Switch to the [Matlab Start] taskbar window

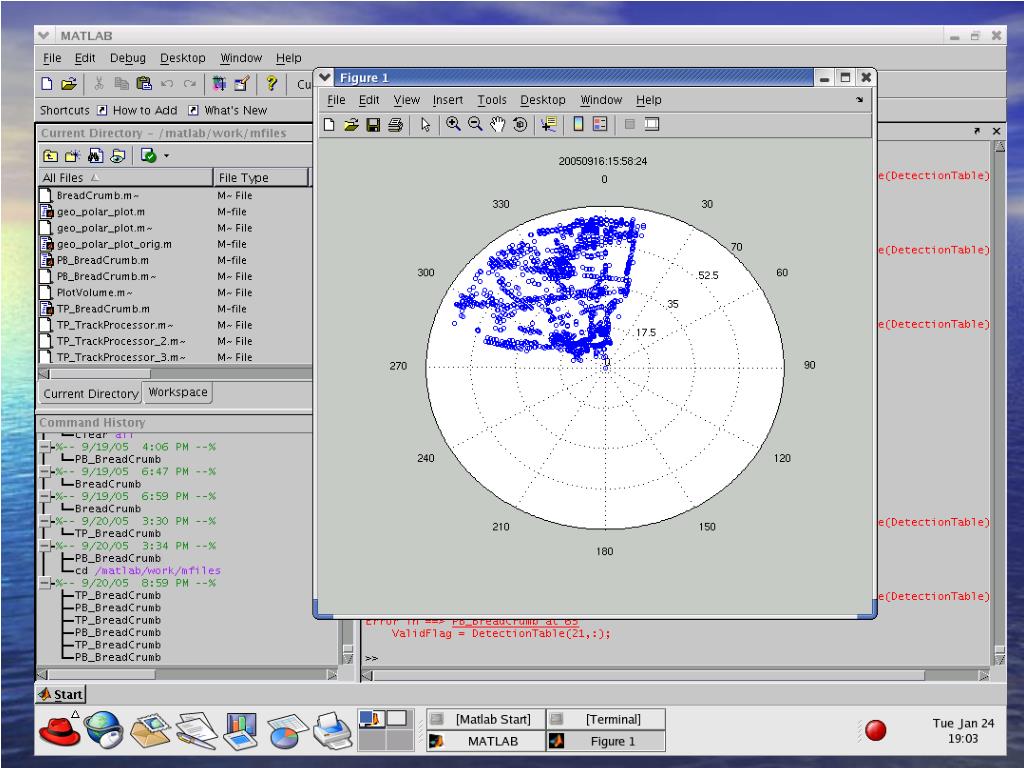click(x=486, y=719)
